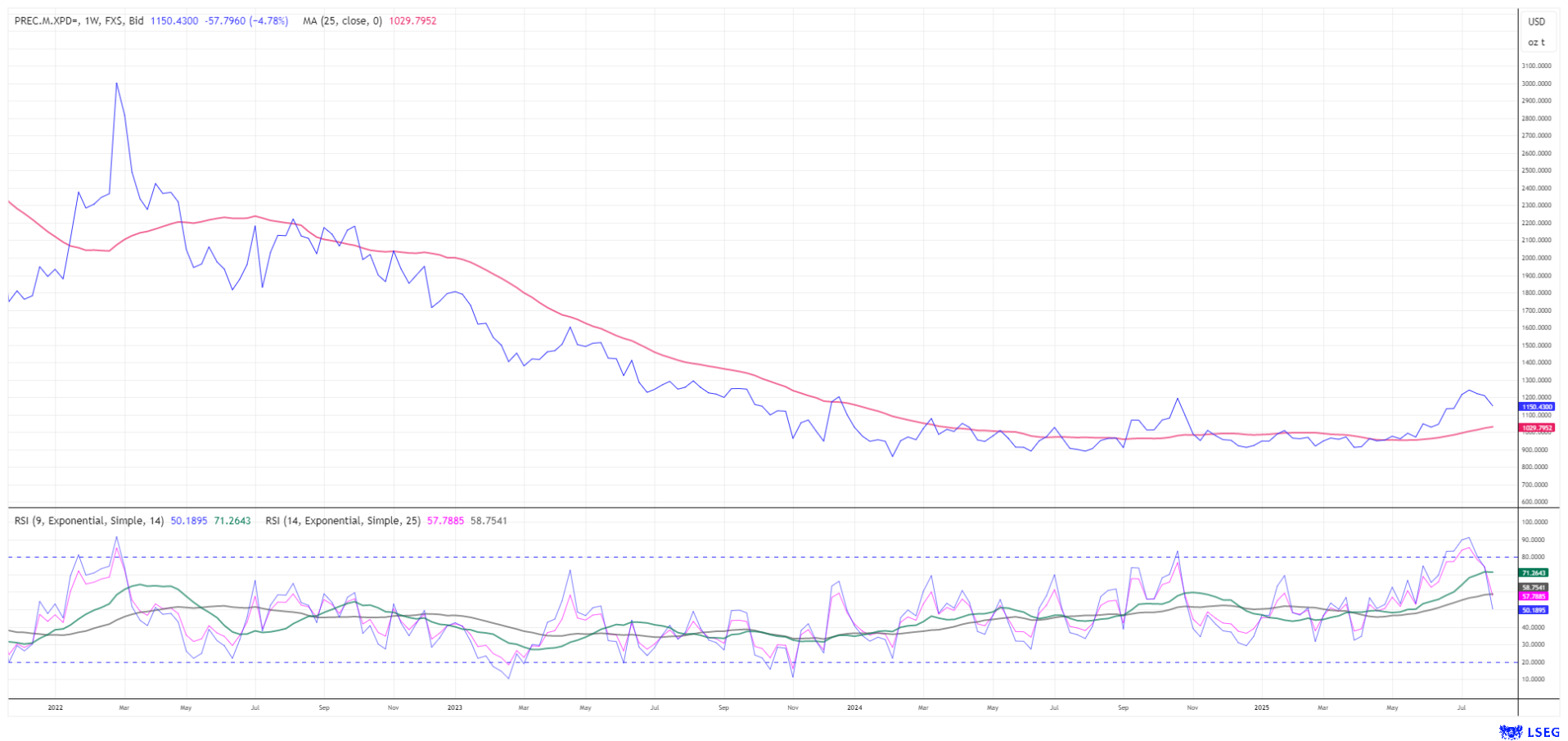The image size is (1568, 741).
Task: Click the 2025 label on time axis
Action: coord(1261,707)
